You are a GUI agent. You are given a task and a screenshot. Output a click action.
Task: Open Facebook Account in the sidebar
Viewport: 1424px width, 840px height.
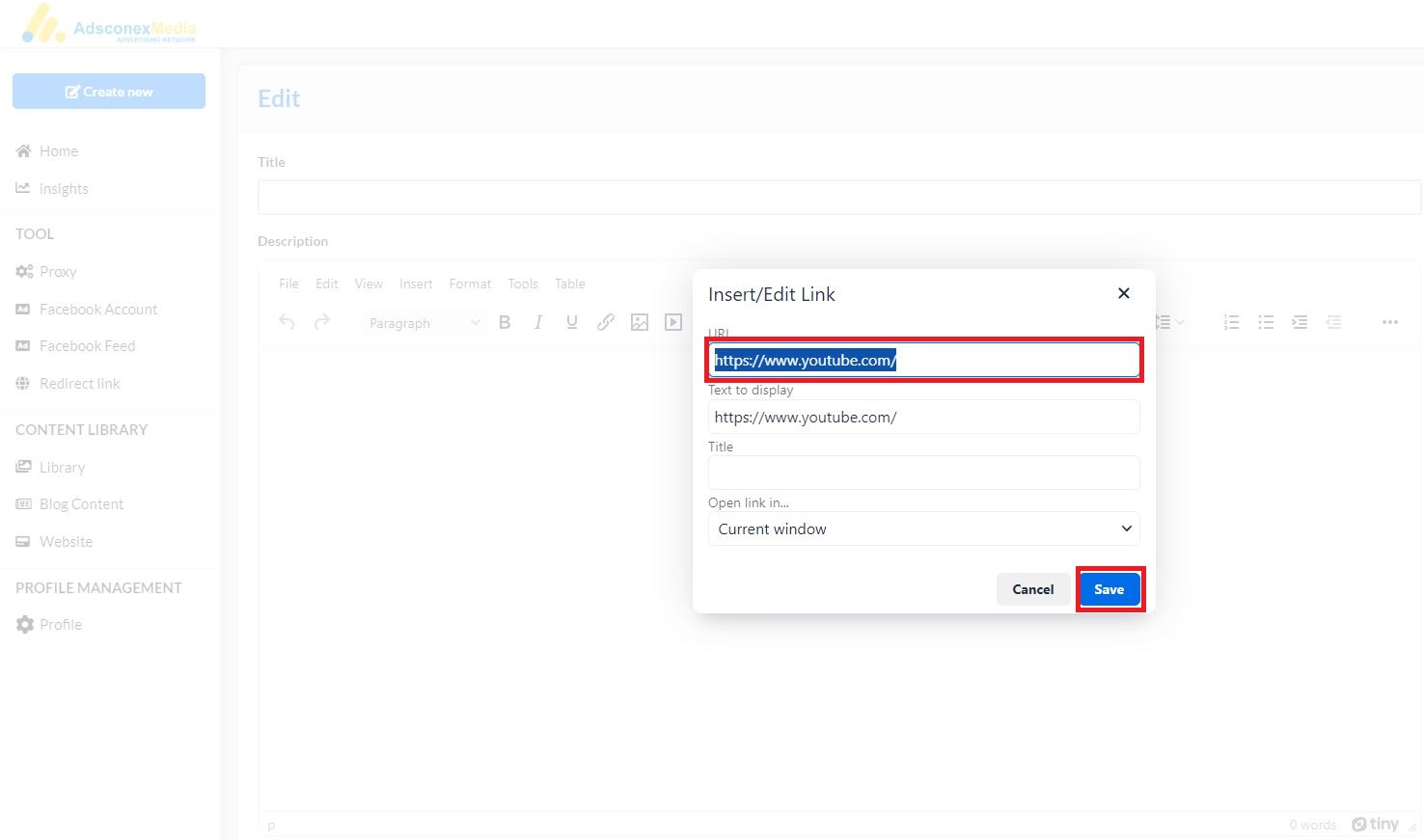pyautogui.click(x=98, y=310)
